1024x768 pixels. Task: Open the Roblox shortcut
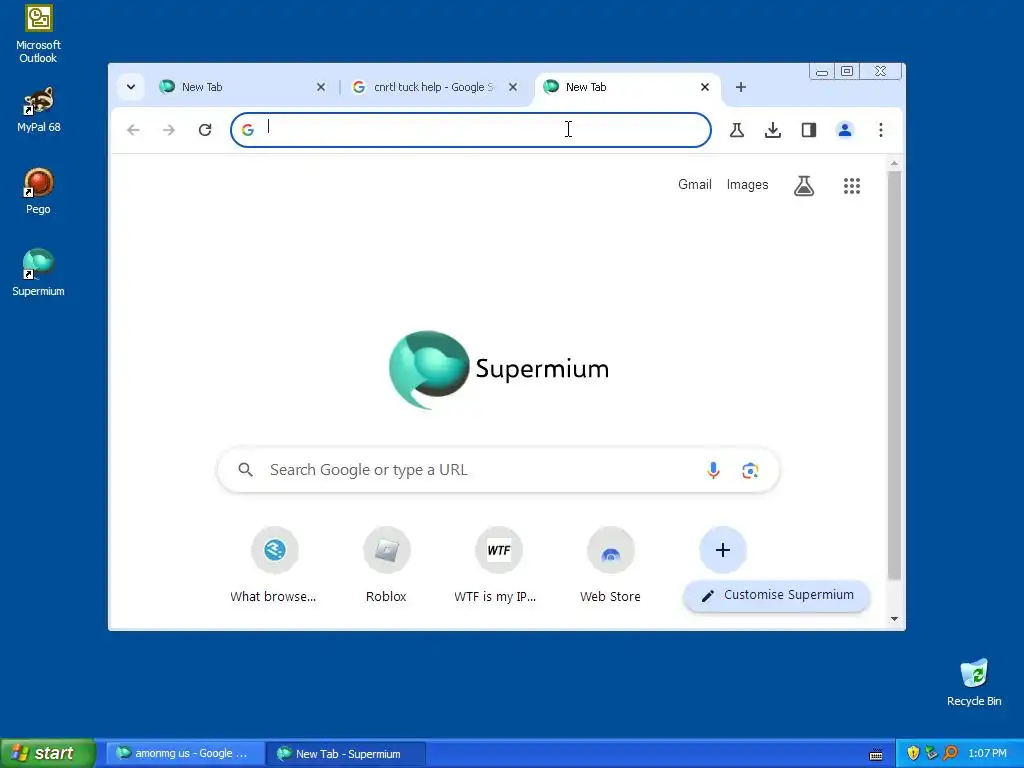[387, 566]
